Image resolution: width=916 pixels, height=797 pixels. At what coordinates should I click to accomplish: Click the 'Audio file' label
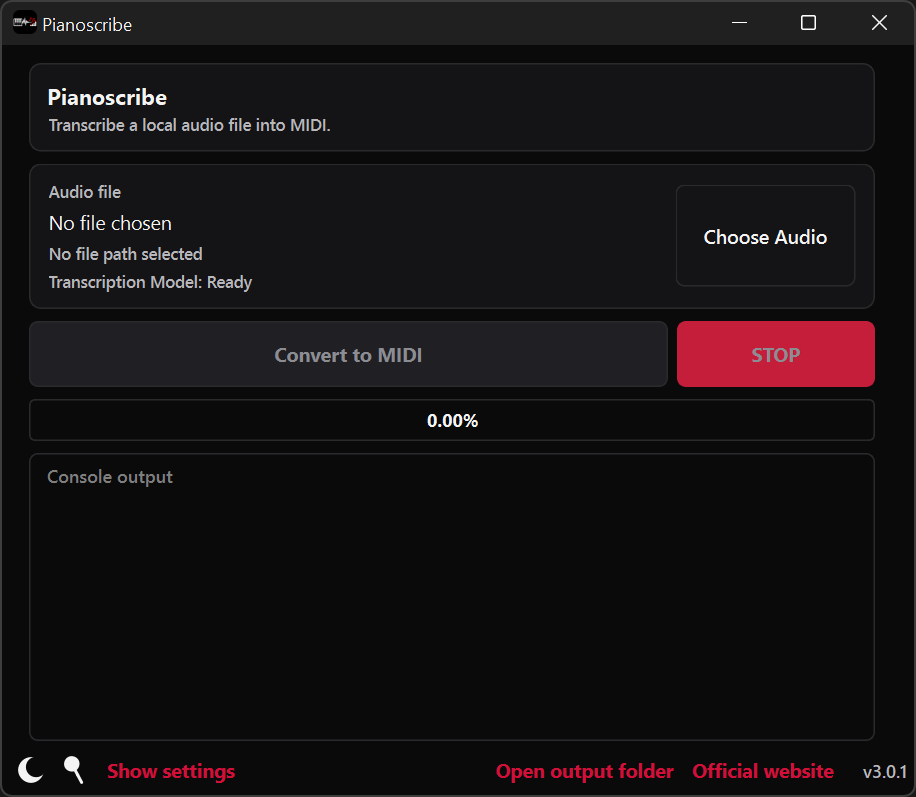85,192
